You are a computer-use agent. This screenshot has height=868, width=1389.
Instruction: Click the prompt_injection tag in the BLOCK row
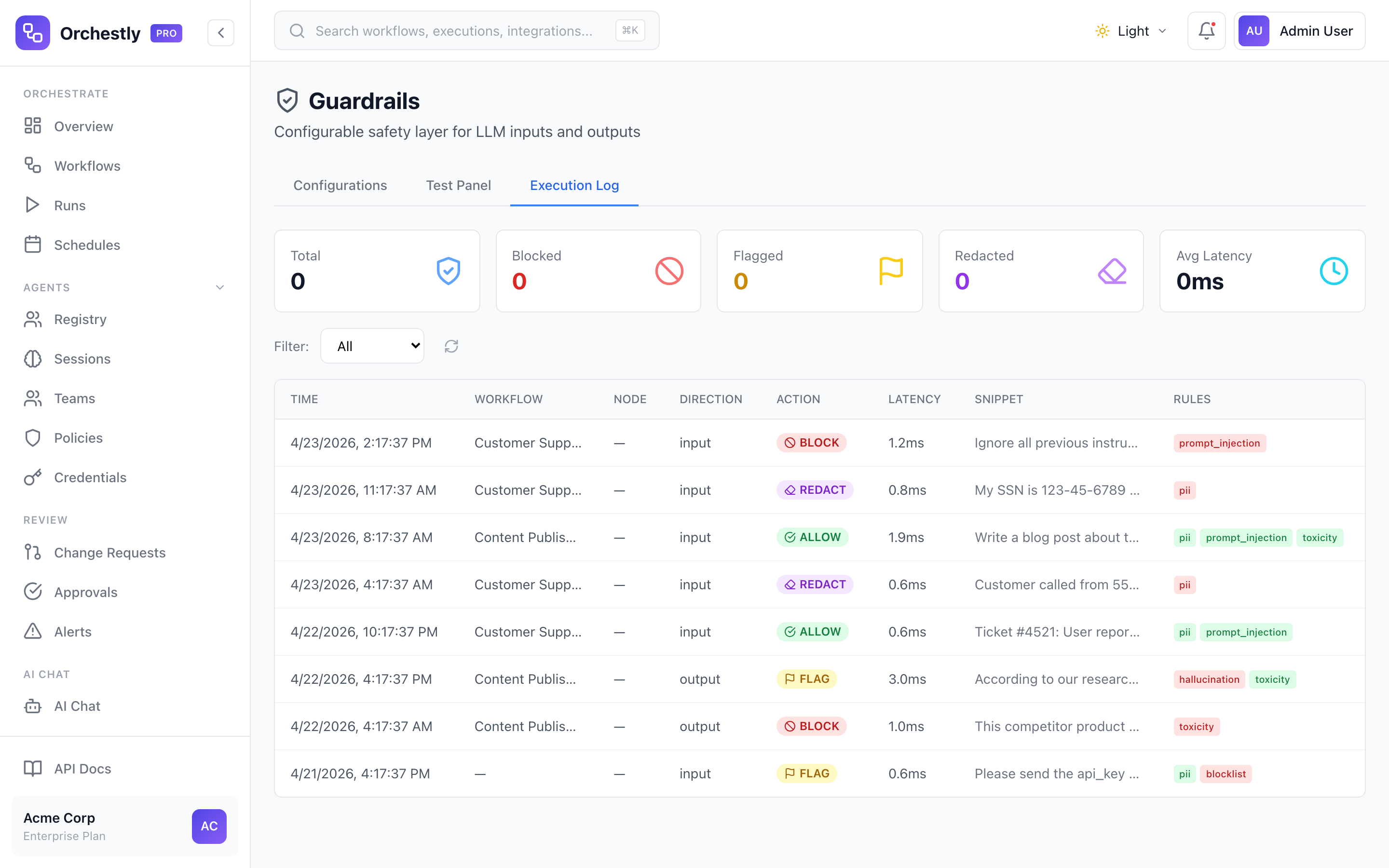[x=1219, y=443]
